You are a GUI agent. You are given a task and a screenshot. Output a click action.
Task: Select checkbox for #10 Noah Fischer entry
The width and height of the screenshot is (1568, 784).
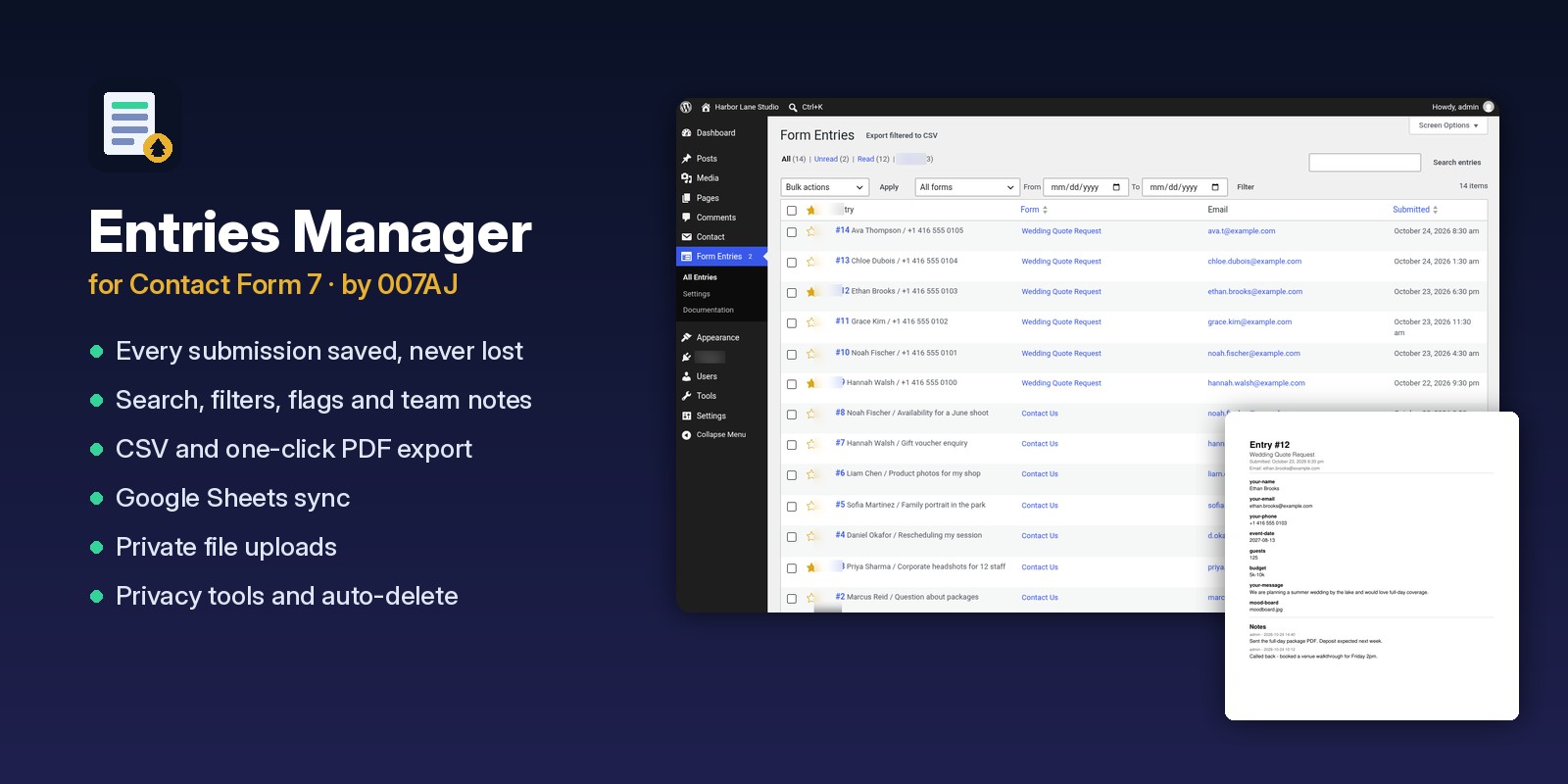click(792, 354)
